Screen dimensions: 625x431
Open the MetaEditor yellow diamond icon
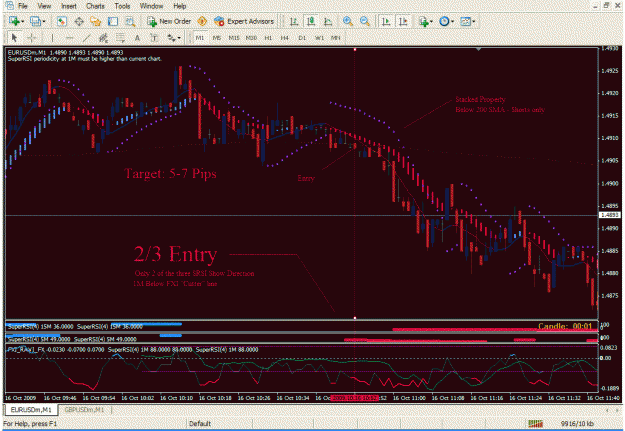pyautogui.click(x=202, y=22)
